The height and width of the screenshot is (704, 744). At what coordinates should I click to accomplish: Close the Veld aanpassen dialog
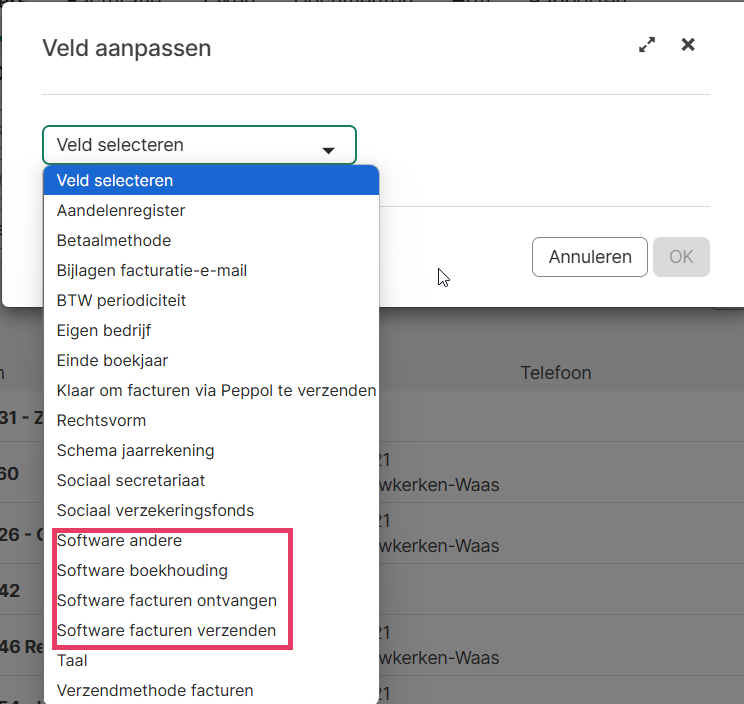[688, 45]
